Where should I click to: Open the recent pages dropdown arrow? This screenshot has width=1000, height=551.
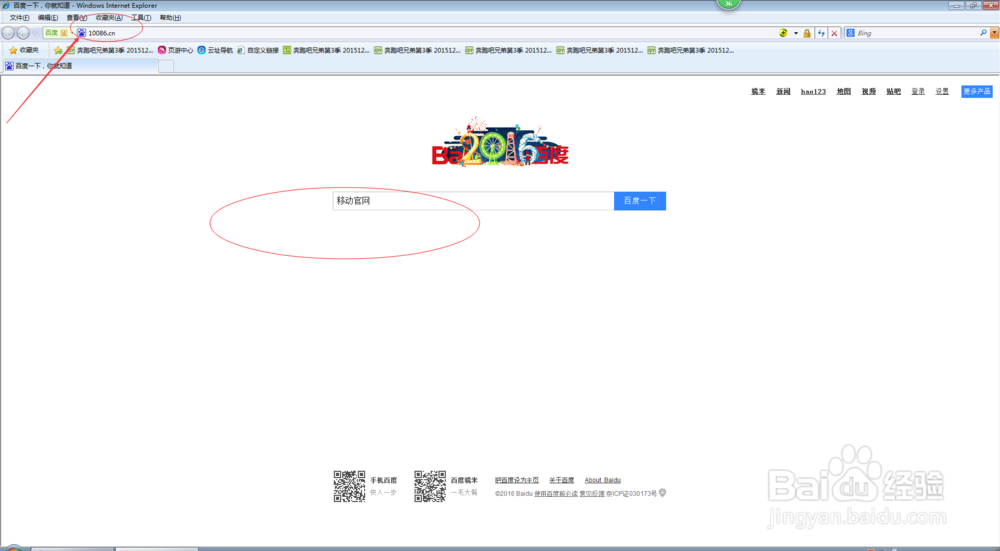click(34, 33)
